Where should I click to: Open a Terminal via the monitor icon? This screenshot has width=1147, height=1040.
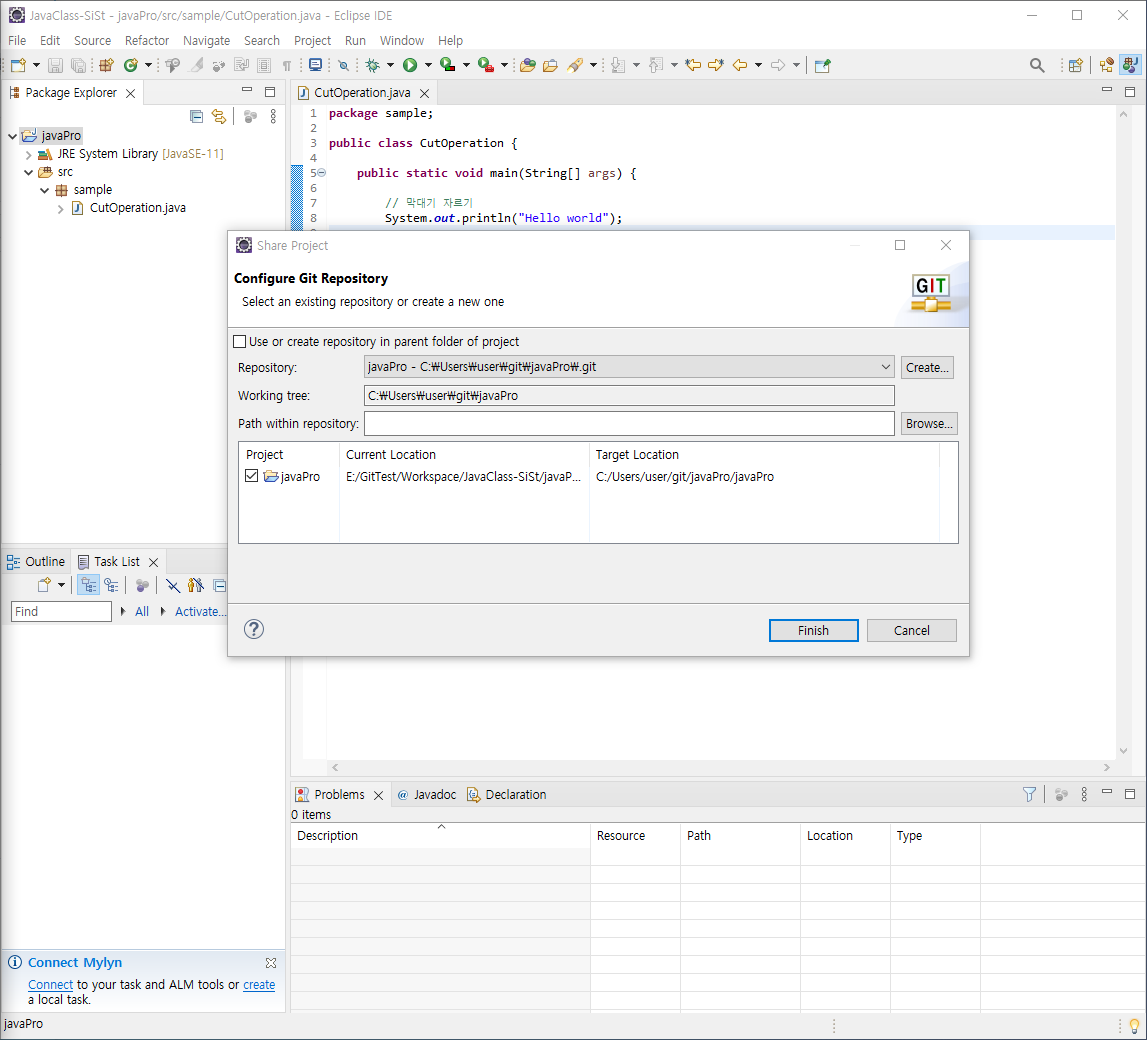click(x=315, y=65)
